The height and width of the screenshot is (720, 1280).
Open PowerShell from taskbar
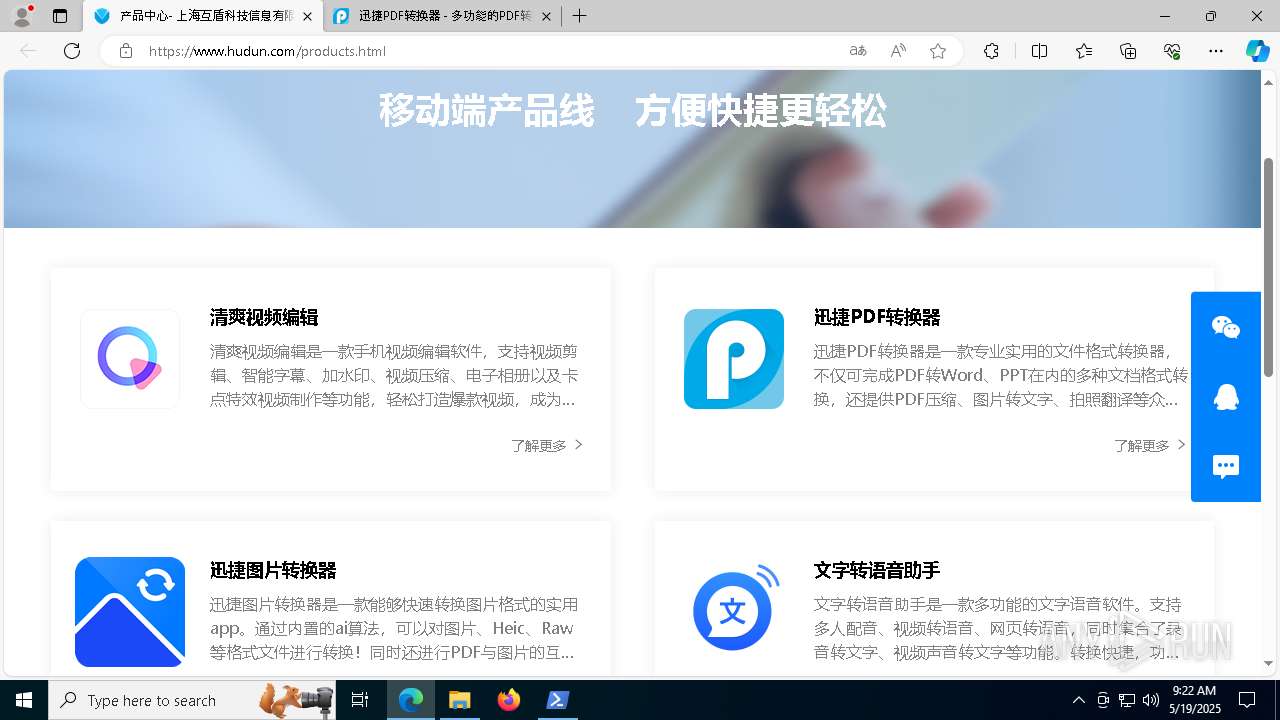(558, 700)
